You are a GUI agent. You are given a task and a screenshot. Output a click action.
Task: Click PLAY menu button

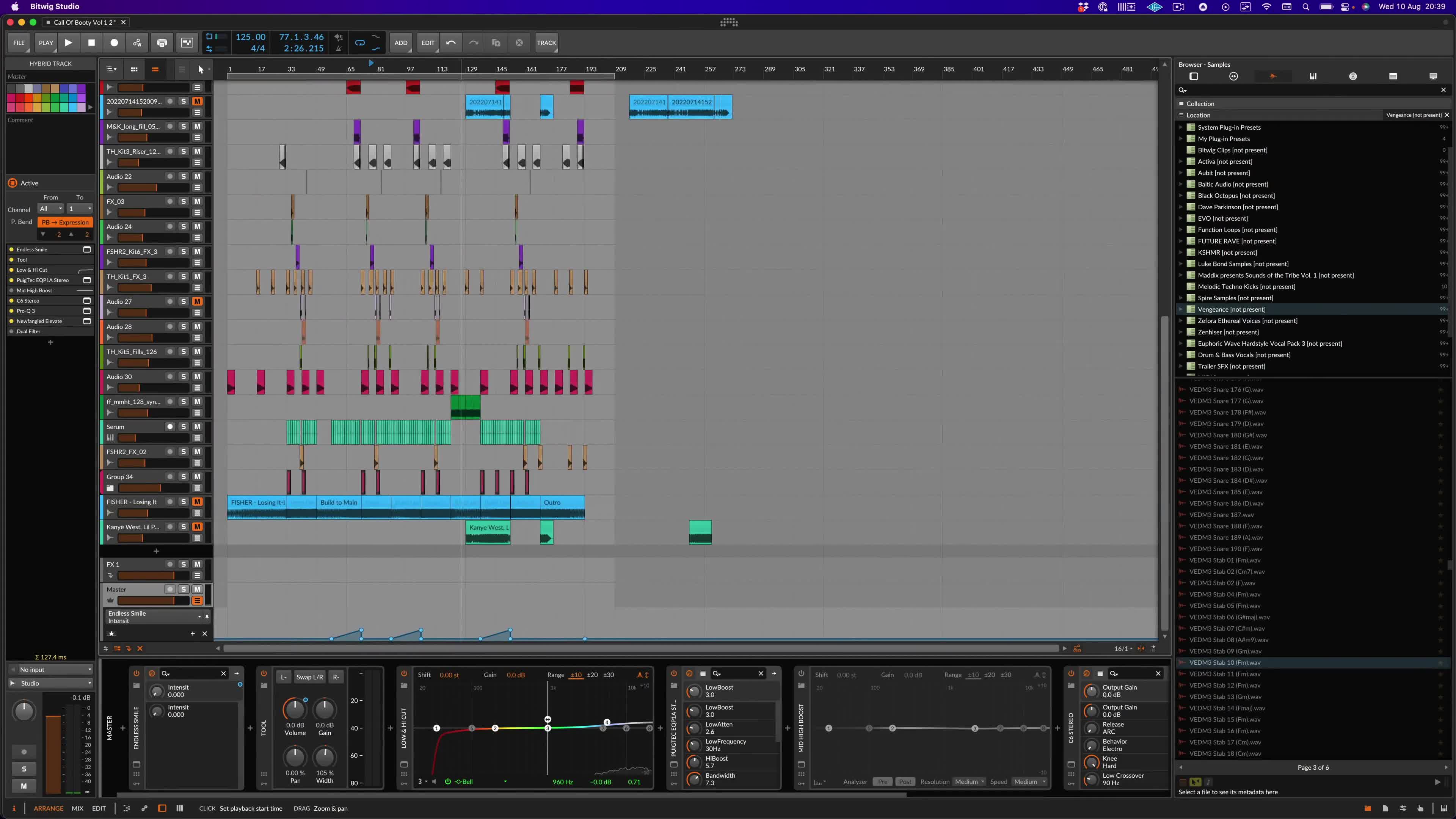46,42
